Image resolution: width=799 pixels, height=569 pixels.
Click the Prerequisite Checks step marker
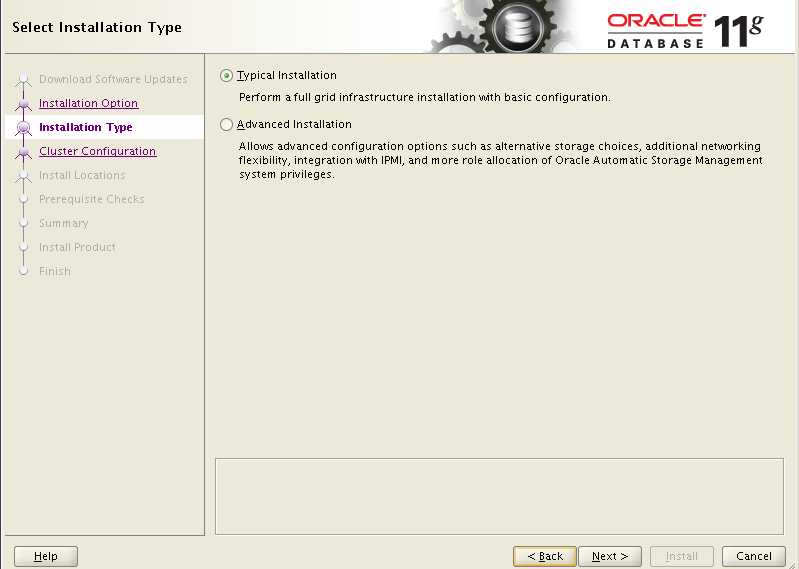[x=23, y=199]
